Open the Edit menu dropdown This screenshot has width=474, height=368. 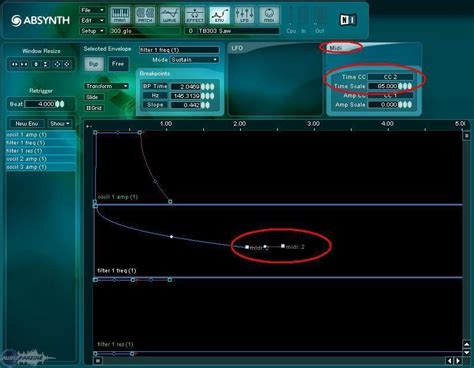[x=92, y=20]
